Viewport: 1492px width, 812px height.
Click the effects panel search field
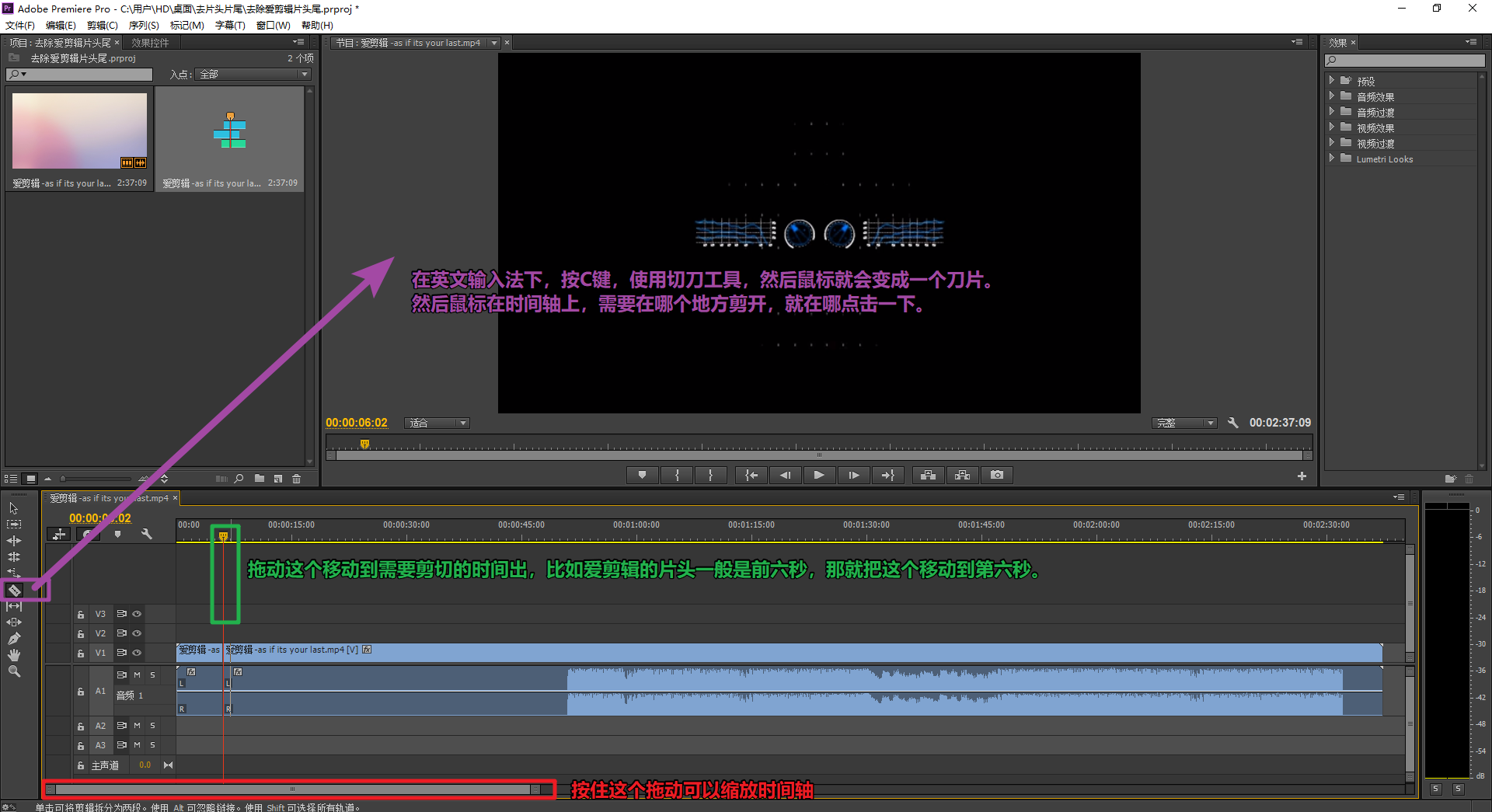[1405, 61]
